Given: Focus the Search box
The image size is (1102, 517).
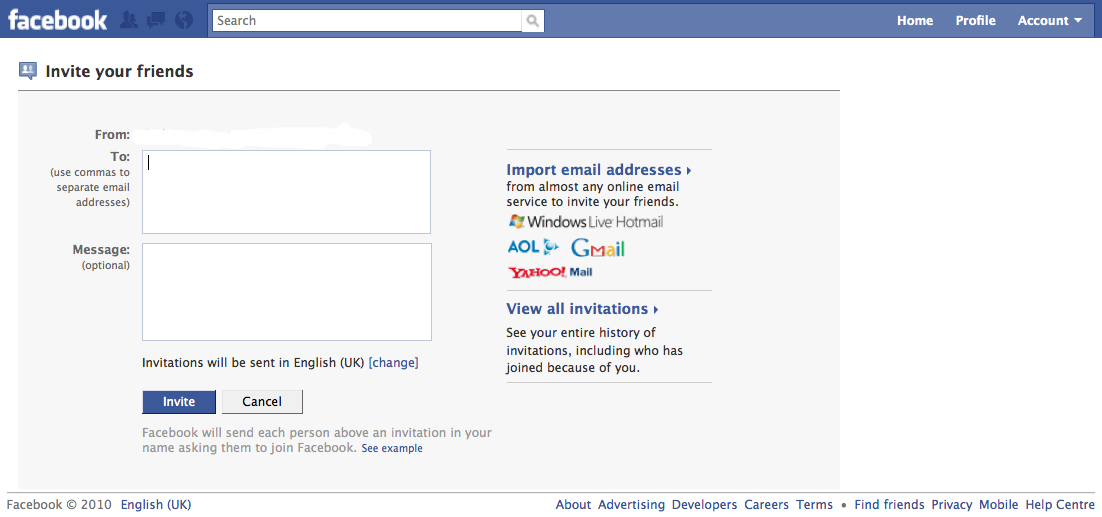Looking at the screenshot, I should coord(367,20).
